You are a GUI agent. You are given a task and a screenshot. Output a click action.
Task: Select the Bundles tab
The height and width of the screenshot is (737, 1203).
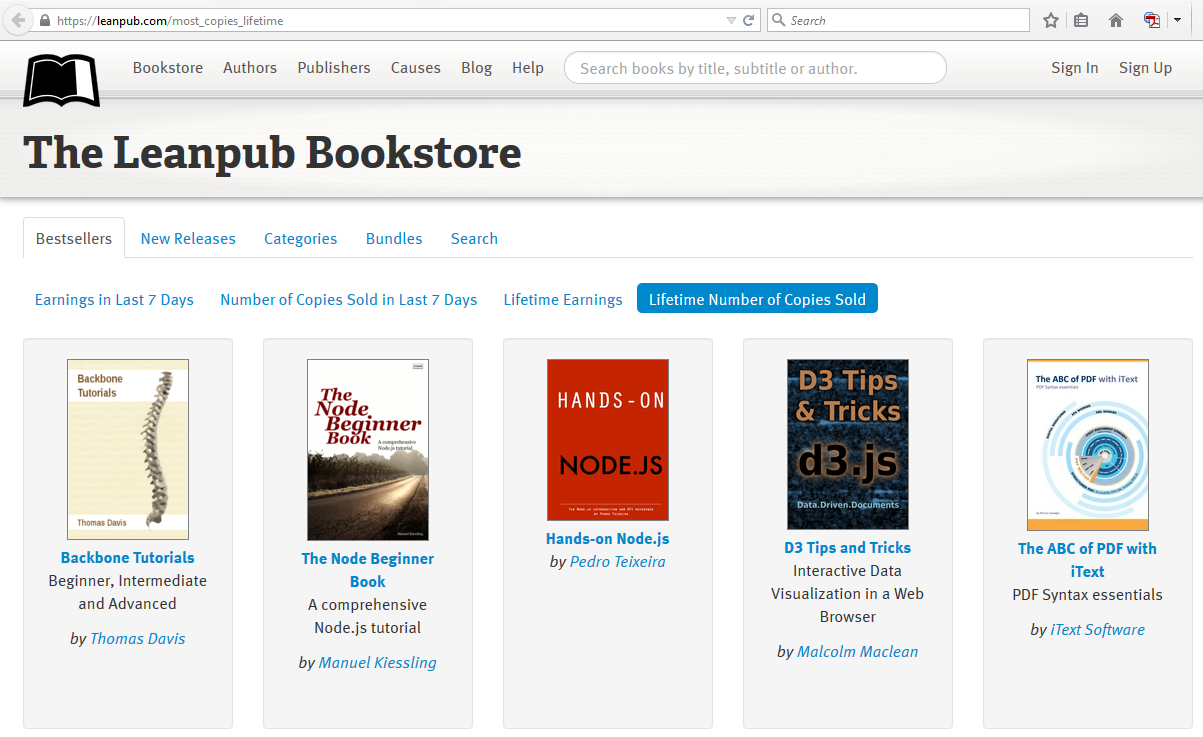click(x=394, y=239)
